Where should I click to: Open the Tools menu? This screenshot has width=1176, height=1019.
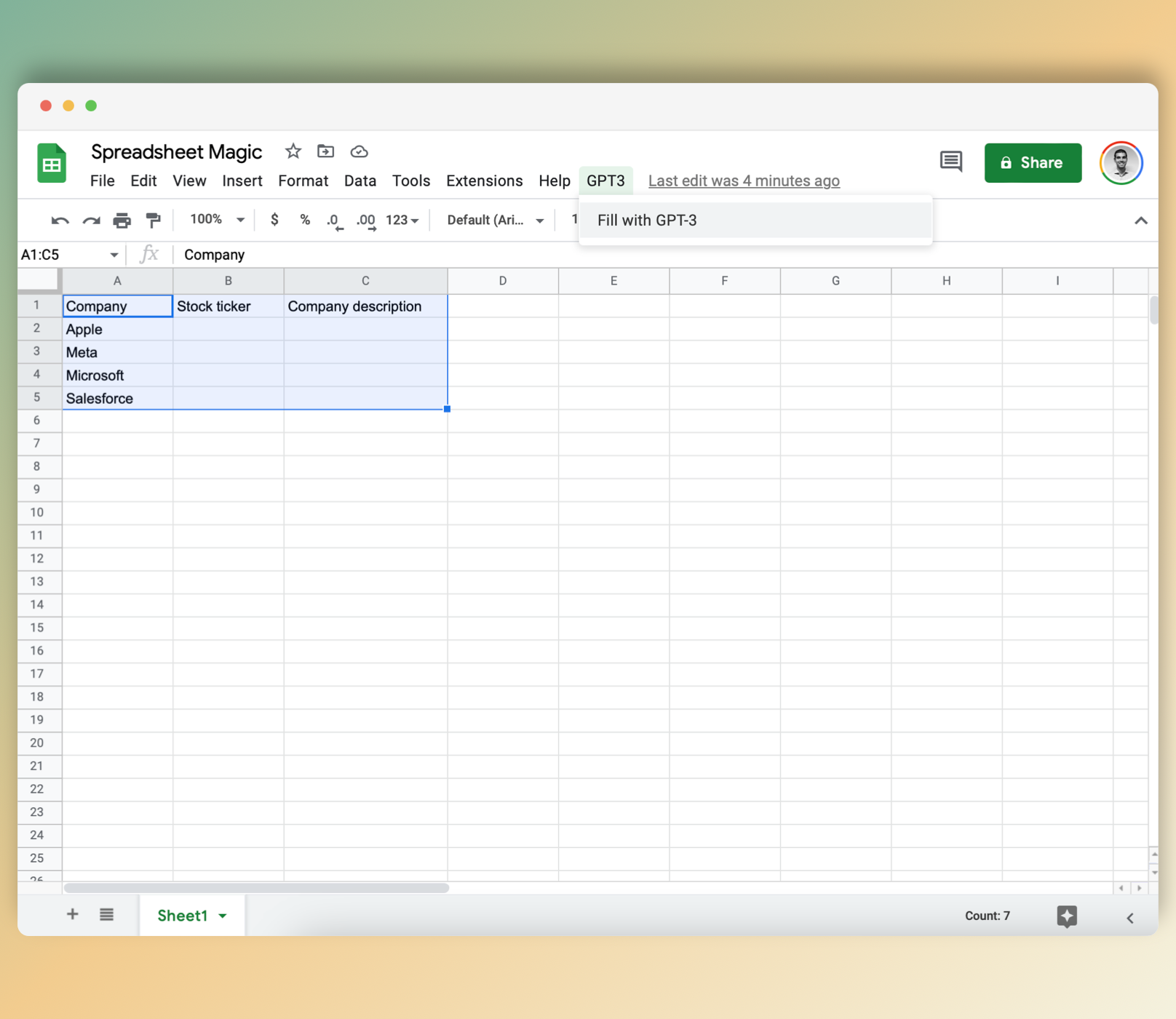(411, 181)
